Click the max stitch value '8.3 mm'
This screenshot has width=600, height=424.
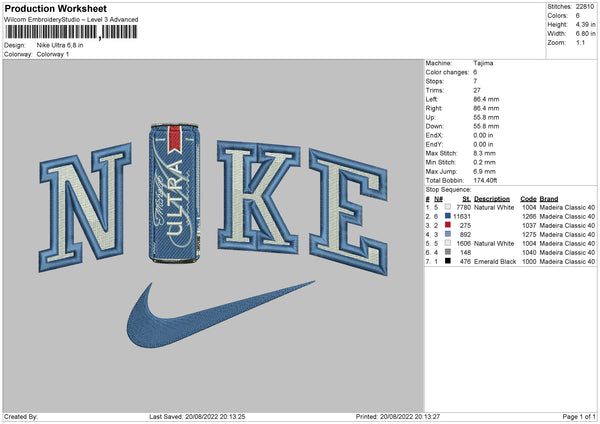click(x=484, y=153)
